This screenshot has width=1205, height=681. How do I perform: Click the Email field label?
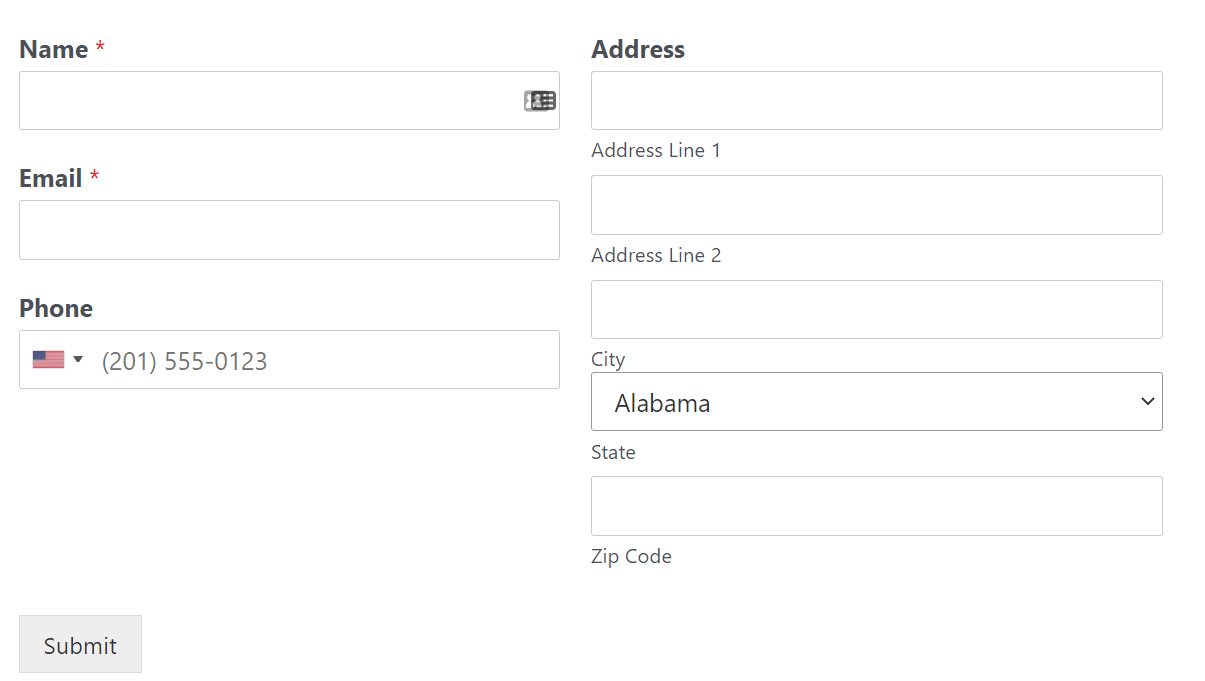coord(51,178)
